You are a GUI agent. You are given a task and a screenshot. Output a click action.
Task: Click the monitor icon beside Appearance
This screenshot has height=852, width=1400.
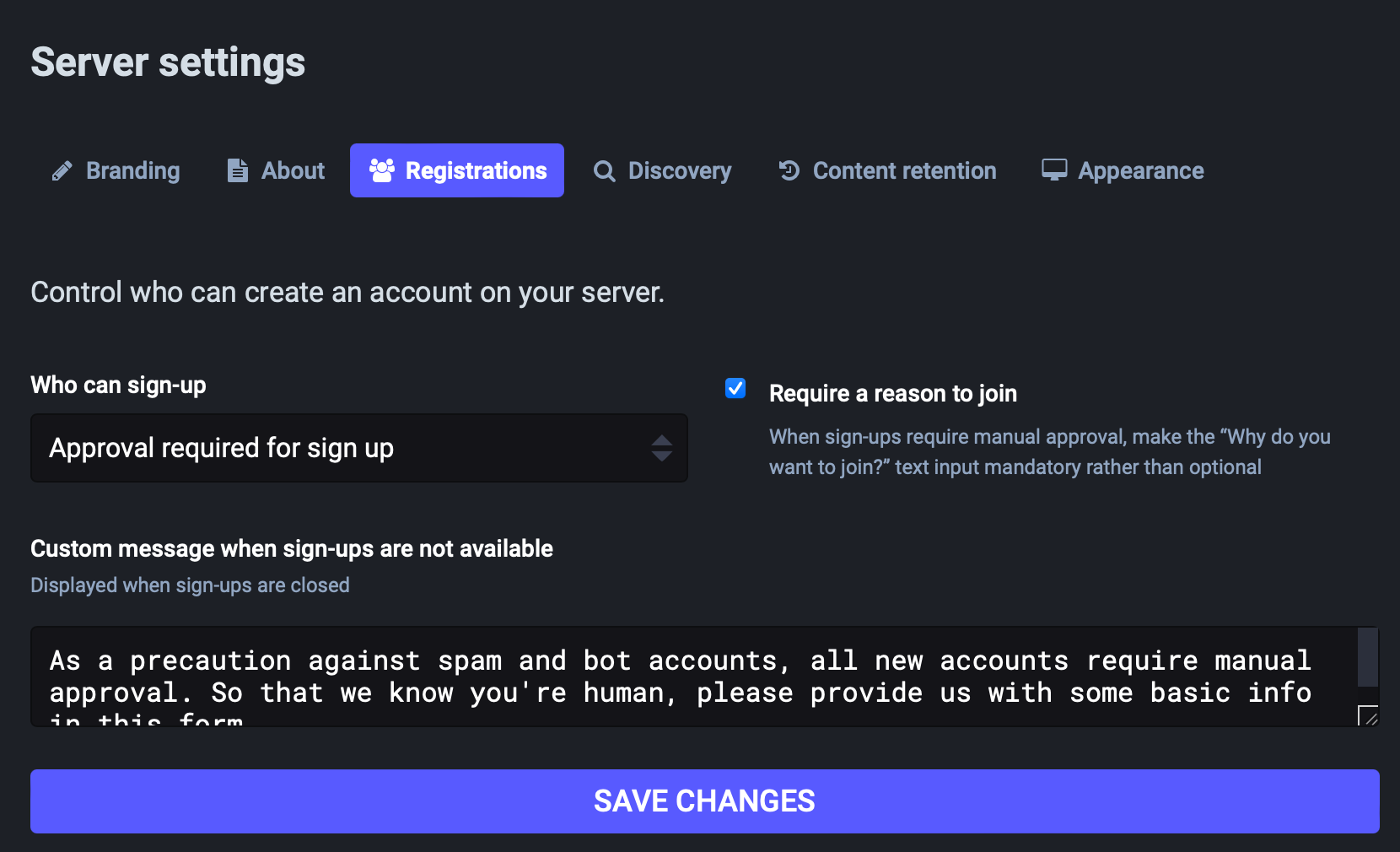pyautogui.click(x=1054, y=170)
